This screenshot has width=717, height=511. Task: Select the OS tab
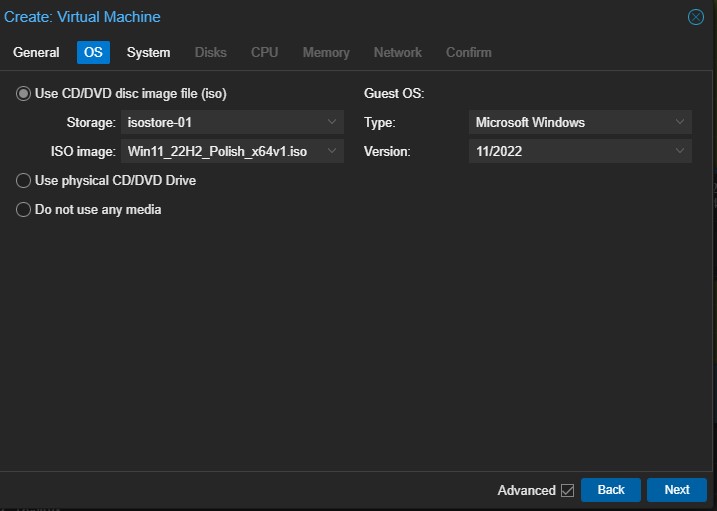[93, 52]
